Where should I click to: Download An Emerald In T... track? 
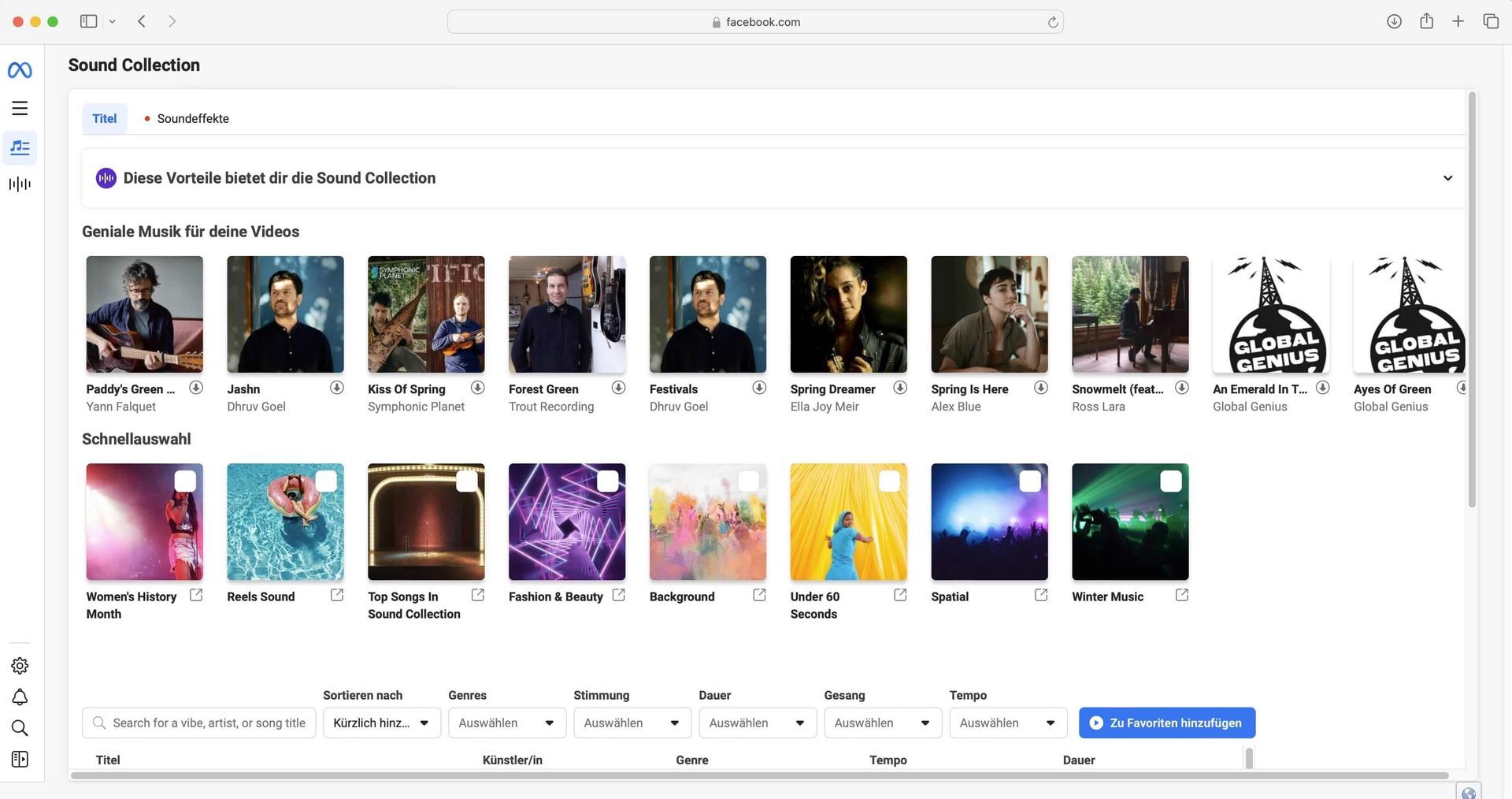click(x=1323, y=388)
